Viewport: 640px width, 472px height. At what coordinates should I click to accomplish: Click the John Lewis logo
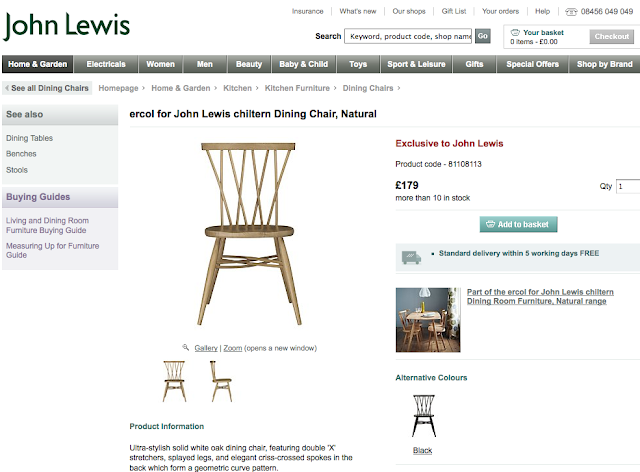click(67, 26)
